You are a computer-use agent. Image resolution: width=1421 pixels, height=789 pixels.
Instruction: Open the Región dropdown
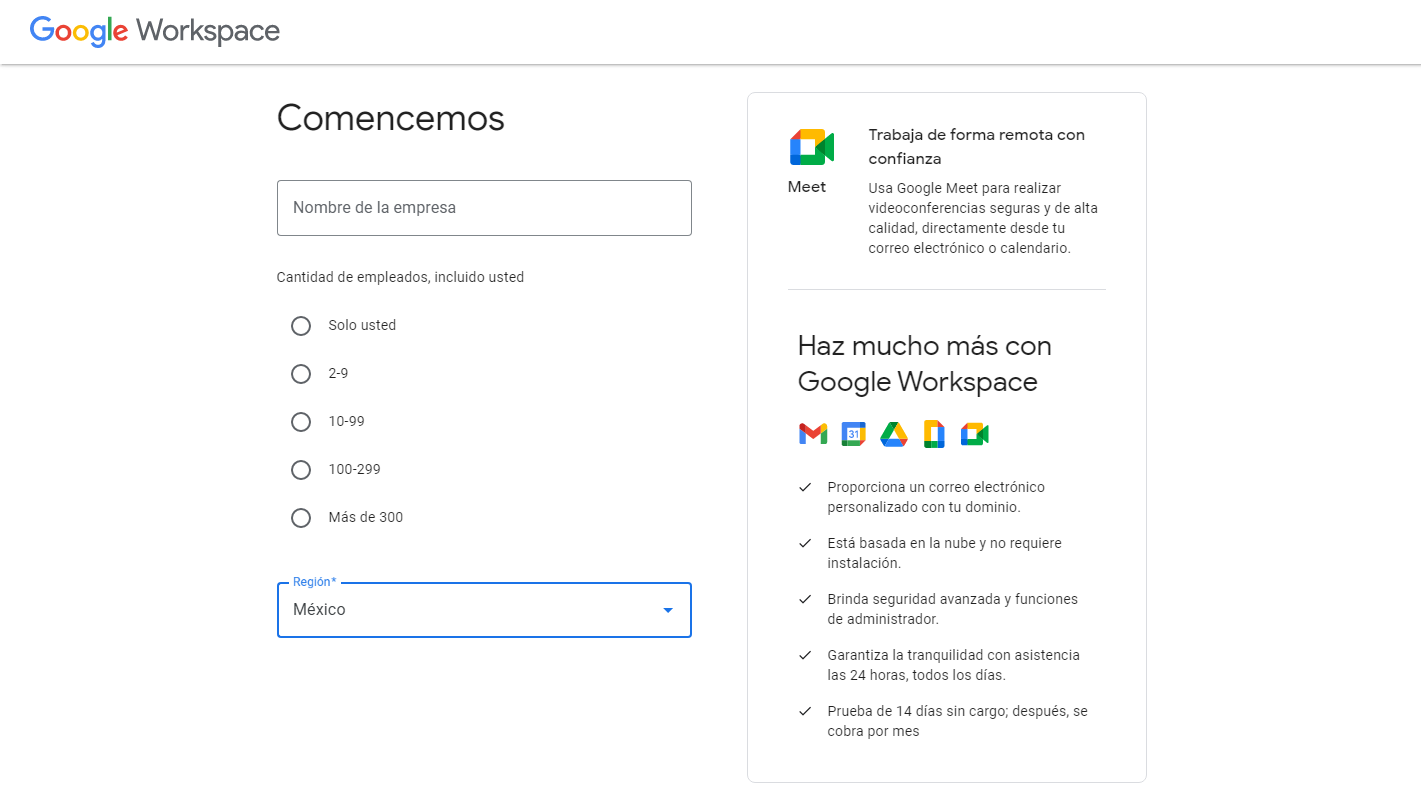click(484, 610)
